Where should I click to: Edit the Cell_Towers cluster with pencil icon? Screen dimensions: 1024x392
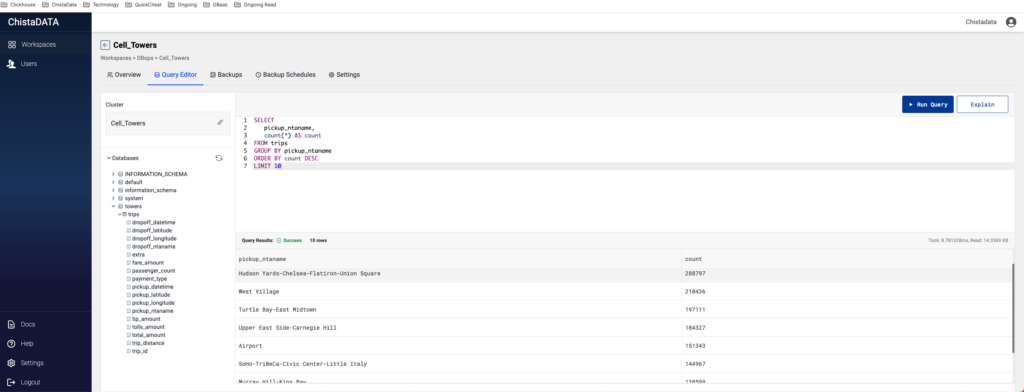[x=220, y=122]
